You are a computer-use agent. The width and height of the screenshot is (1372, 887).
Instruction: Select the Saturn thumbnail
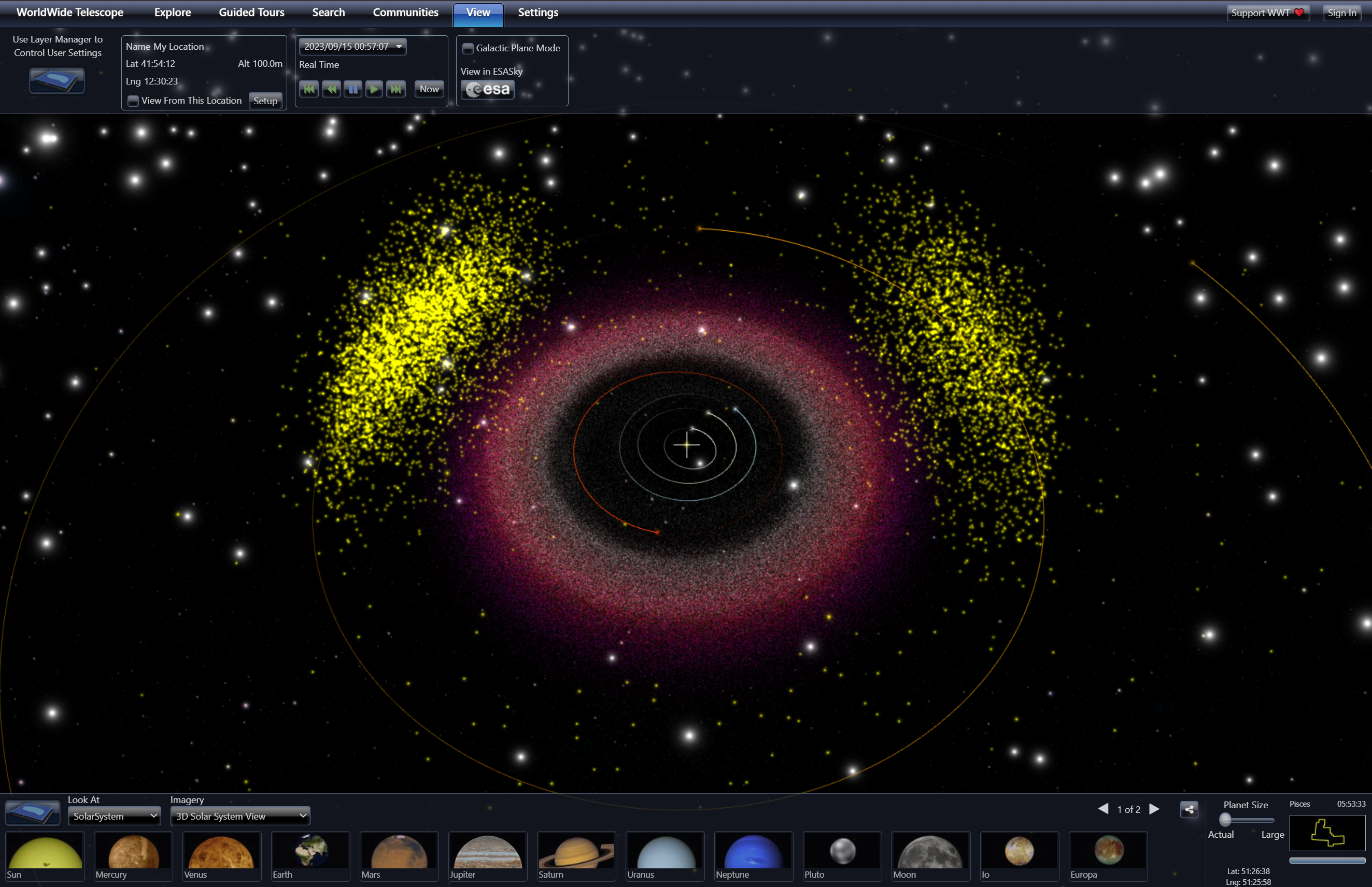576,855
